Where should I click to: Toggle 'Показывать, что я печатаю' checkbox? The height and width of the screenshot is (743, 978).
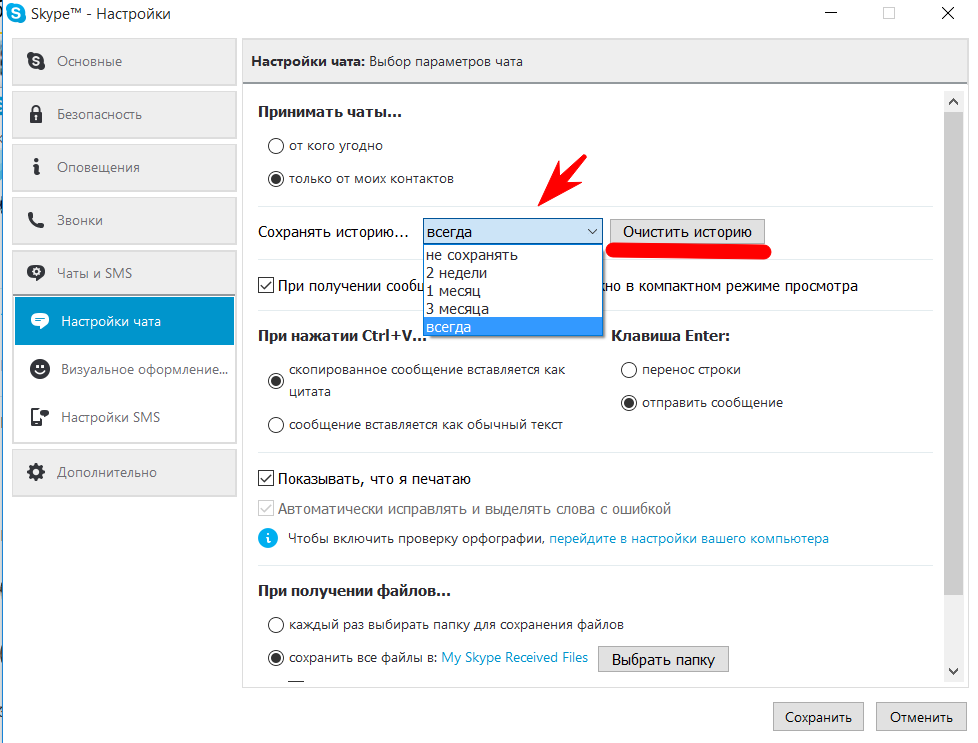point(267,479)
